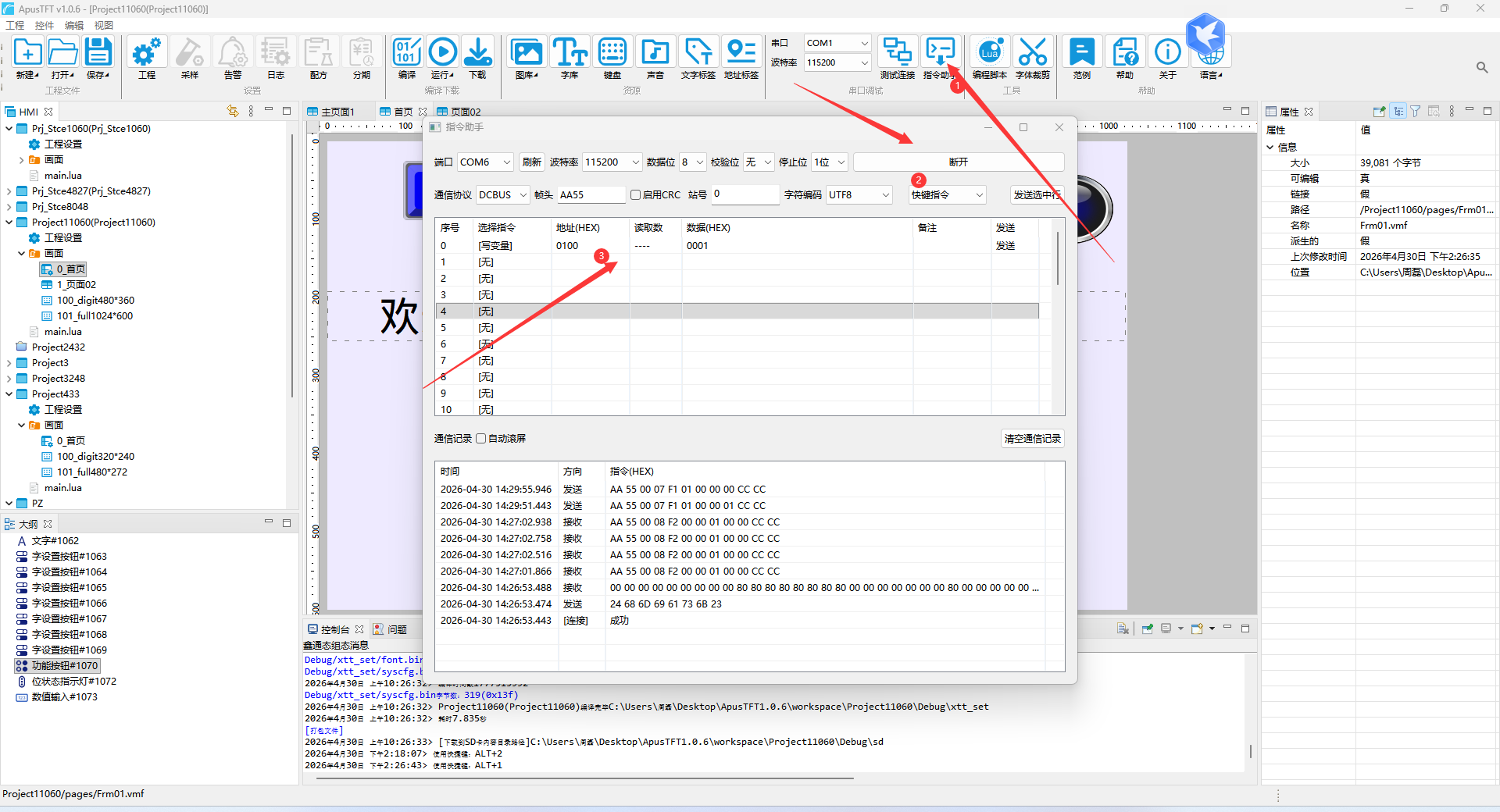Collapse the Project11060 tree node
Viewport: 1500px width, 812px height.
click(9, 223)
